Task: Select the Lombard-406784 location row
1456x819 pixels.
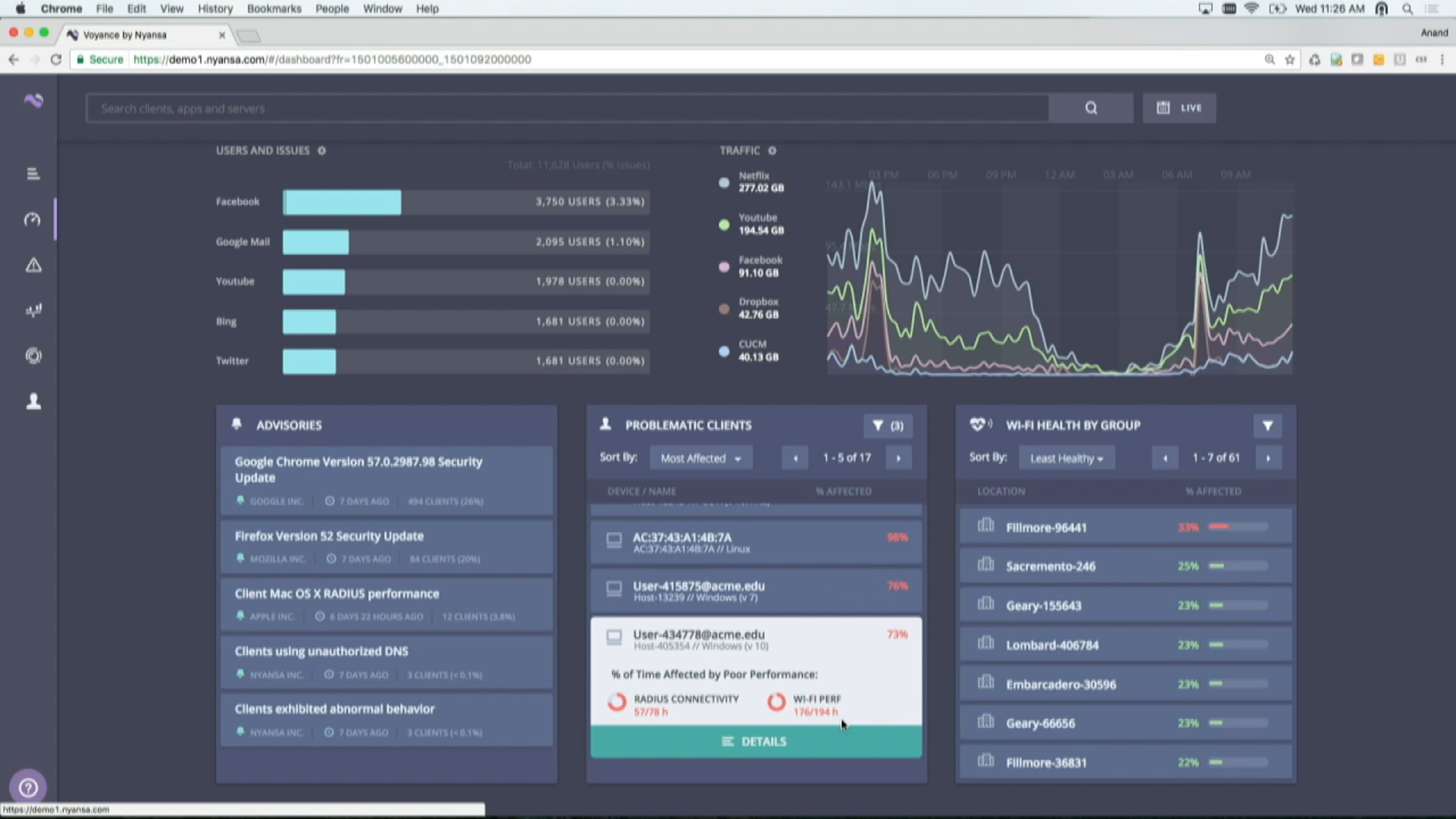Action: 1126,644
